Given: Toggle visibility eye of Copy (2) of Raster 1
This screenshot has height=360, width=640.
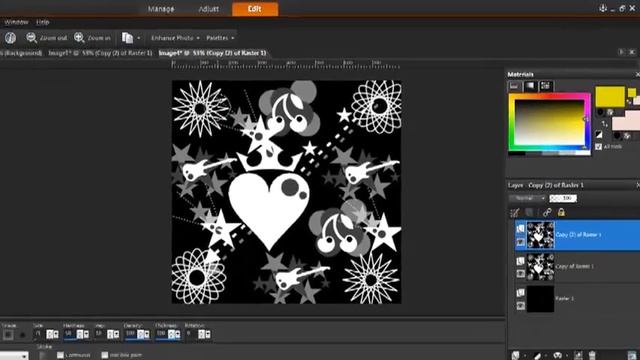Looking at the screenshot, I should (x=520, y=242).
